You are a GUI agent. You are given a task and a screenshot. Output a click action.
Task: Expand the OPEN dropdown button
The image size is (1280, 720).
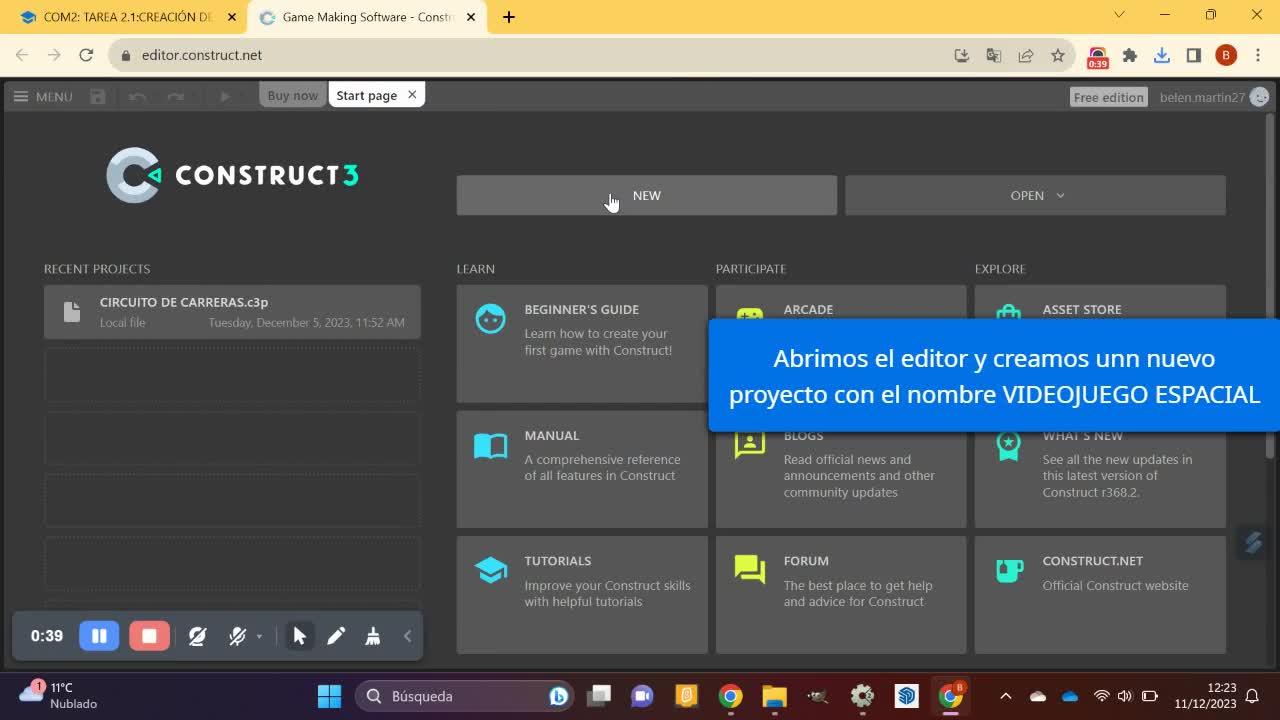point(1035,195)
